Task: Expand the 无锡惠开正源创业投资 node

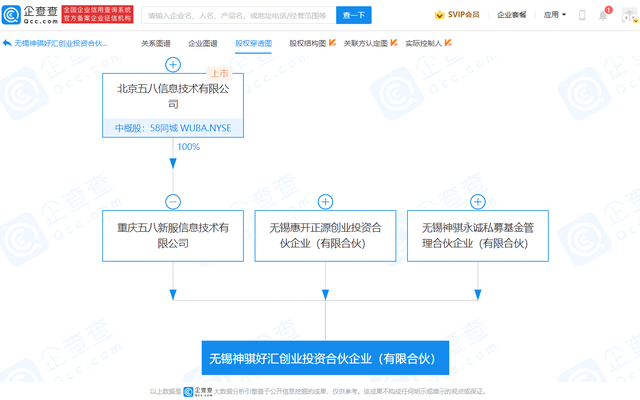Action: [x=325, y=202]
